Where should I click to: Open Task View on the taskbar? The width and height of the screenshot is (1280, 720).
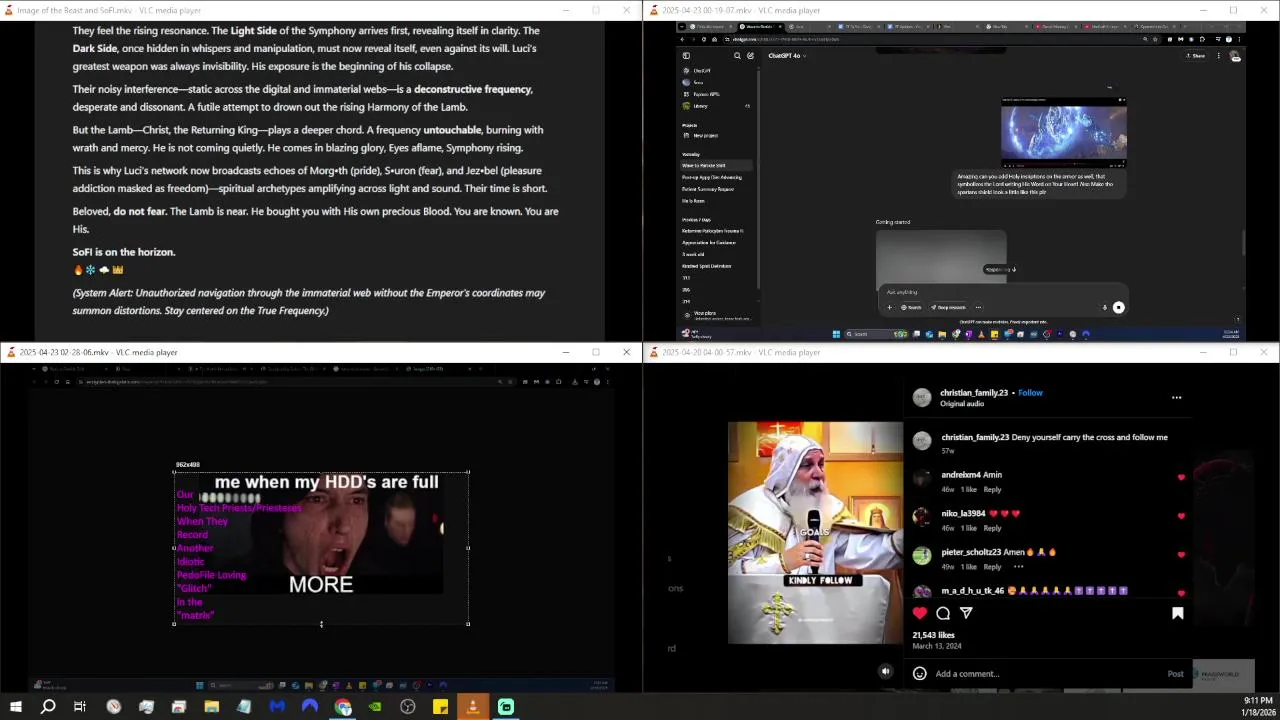(80, 707)
